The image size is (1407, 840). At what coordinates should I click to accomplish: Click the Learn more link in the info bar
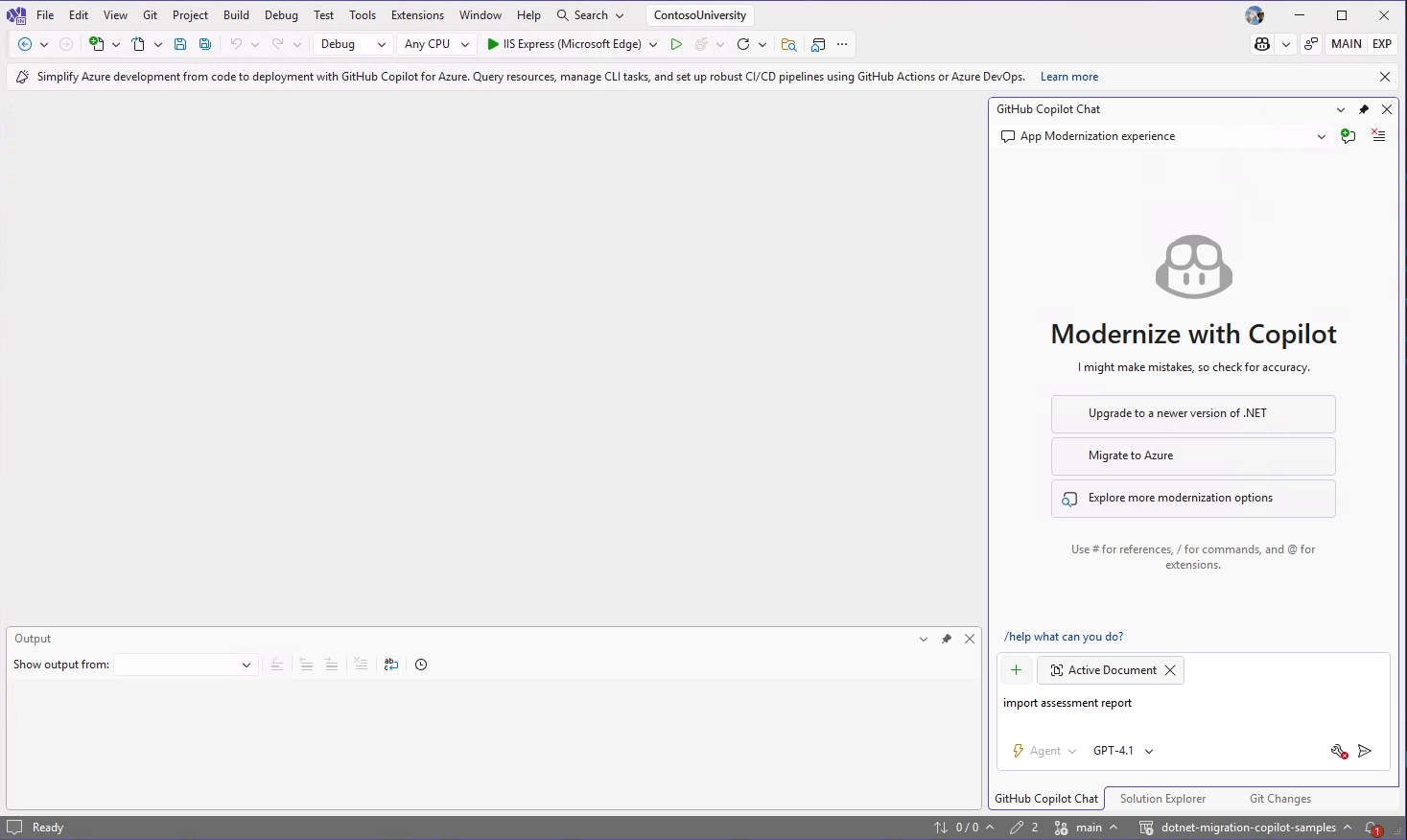coord(1069,77)
